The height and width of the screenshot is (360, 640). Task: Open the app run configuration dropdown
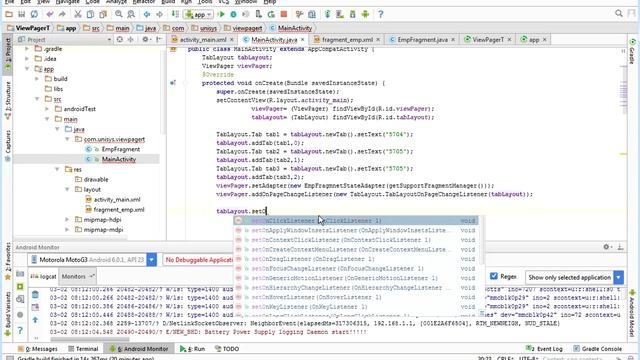[x=198, y=14]
